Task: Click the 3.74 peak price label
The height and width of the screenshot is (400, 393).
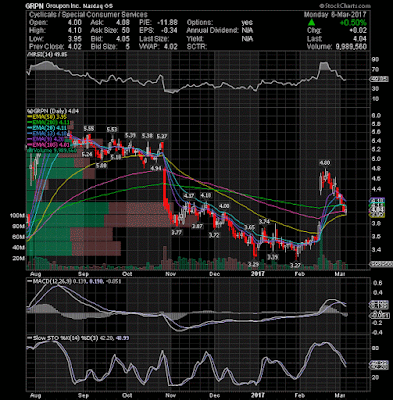Action: (264, 222)
